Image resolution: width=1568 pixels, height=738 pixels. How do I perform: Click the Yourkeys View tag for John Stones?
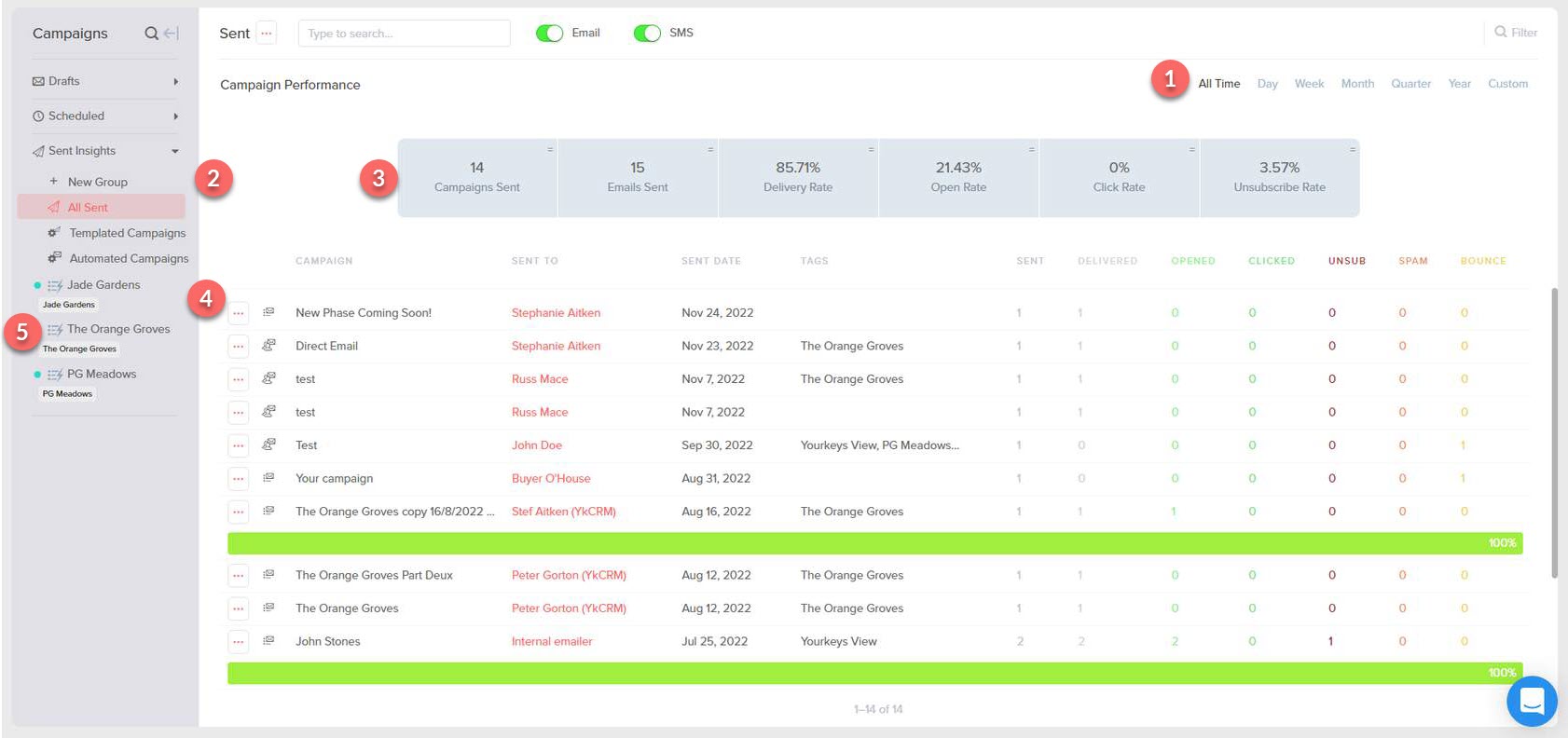pyautogui.click(x=838, y=642)
